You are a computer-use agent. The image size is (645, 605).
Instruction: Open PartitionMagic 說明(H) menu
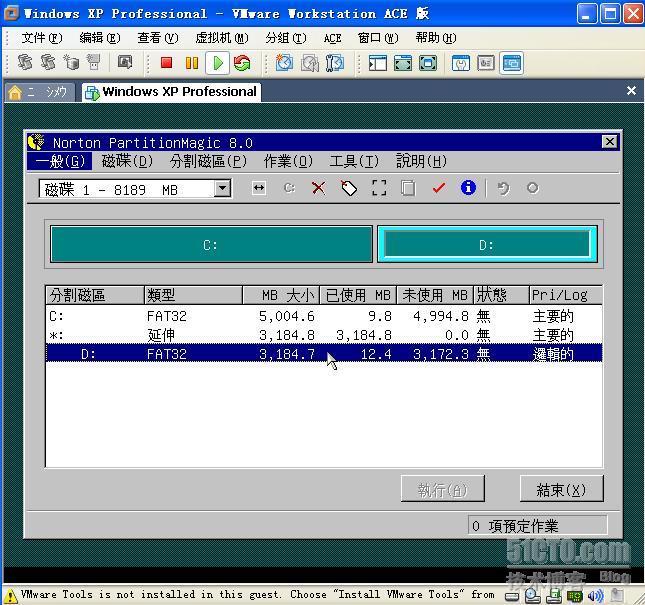421,161
